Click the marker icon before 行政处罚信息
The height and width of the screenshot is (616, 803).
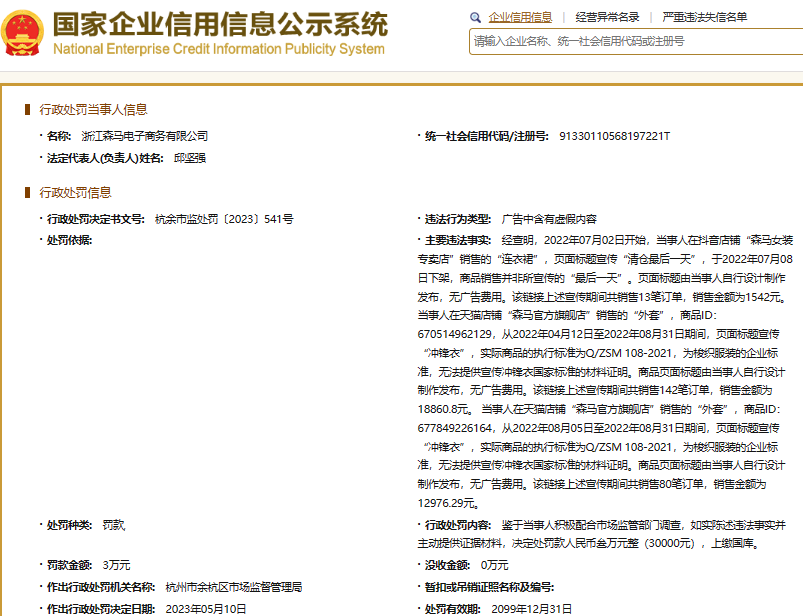28,192
